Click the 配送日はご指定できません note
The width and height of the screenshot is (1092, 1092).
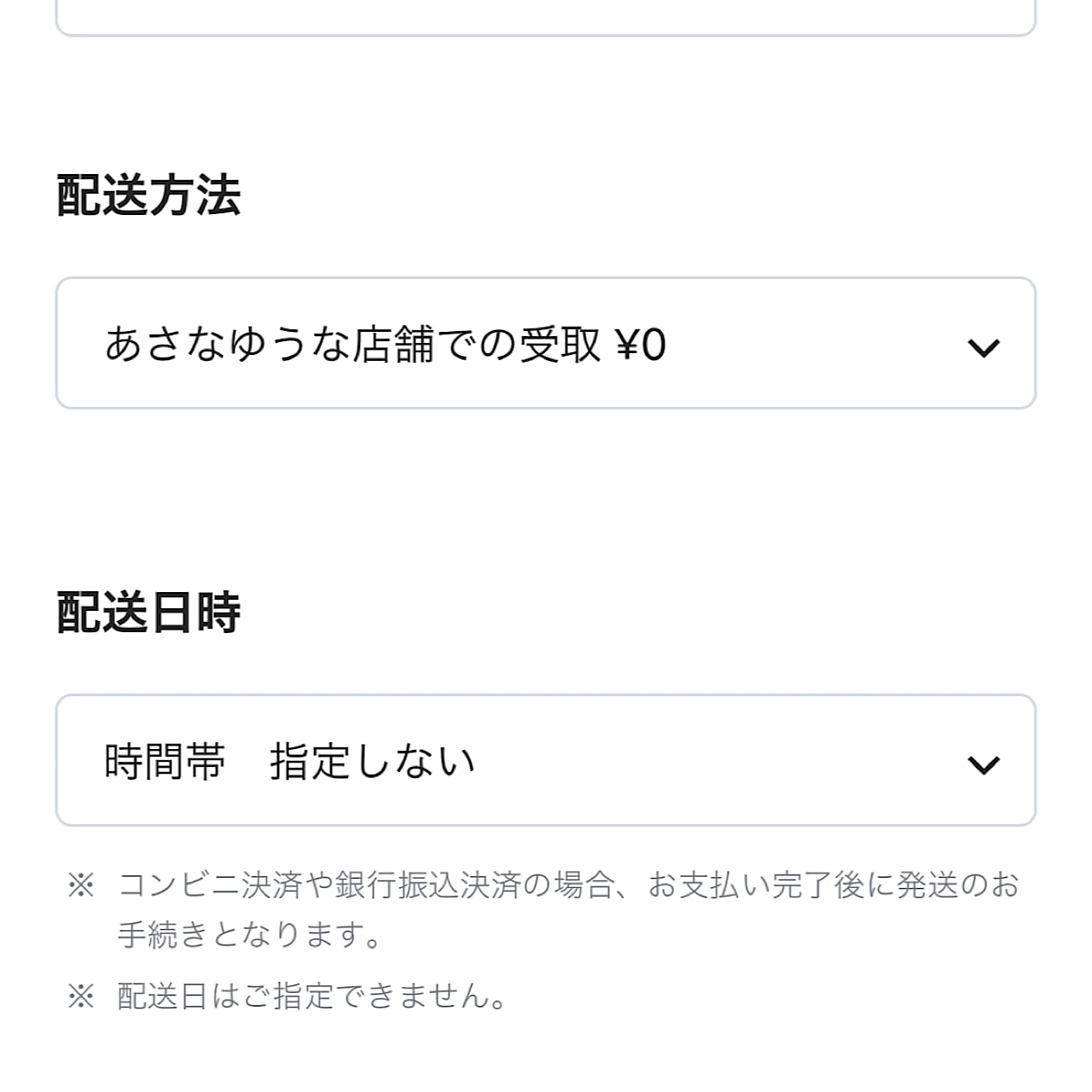click(x=312, y=996)
